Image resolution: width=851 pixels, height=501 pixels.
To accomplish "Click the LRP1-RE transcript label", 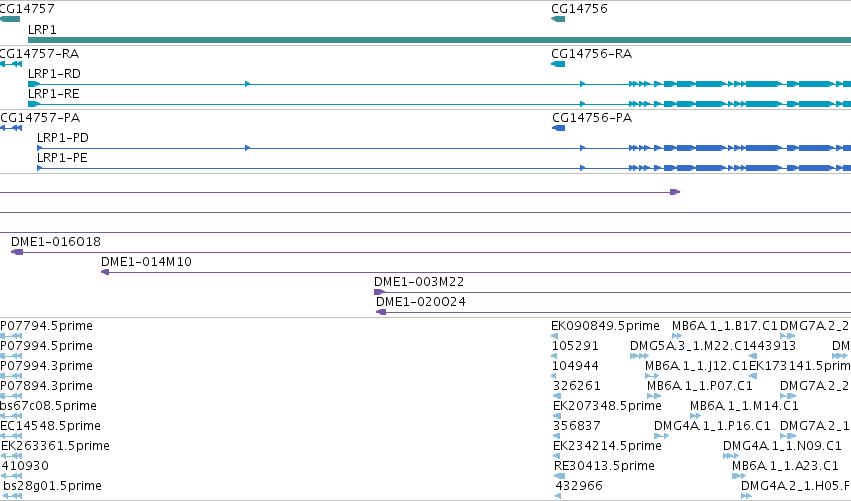I will (54, 94).
